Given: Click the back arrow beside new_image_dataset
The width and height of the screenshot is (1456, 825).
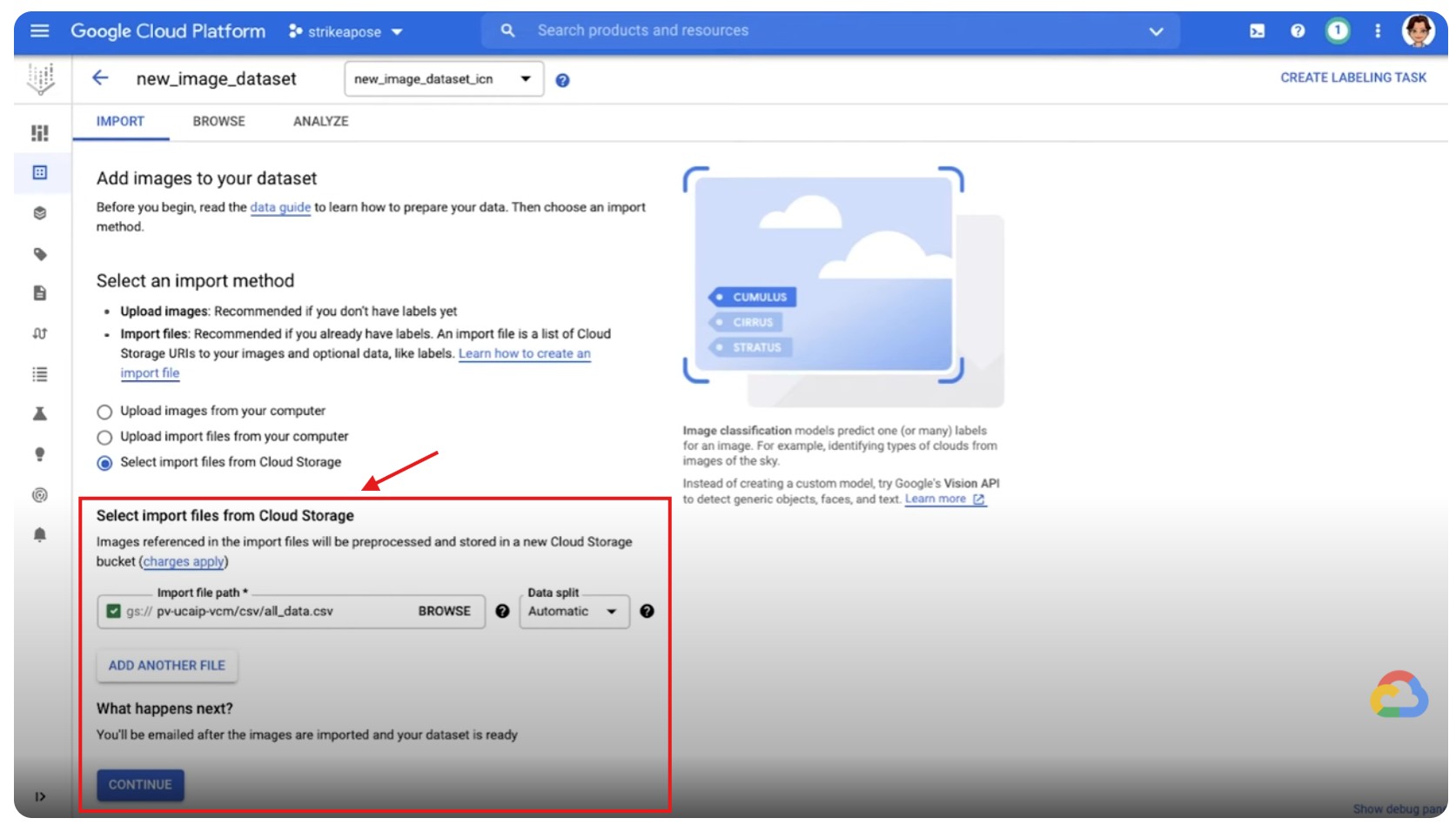Looking at the screenshot, I should coord(101,78).
